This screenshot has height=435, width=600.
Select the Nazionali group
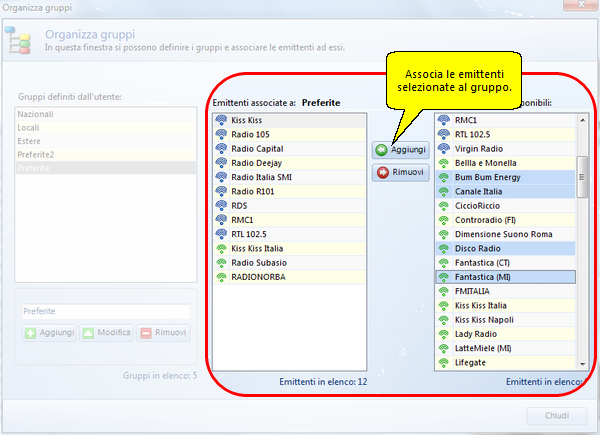(106, 114)
